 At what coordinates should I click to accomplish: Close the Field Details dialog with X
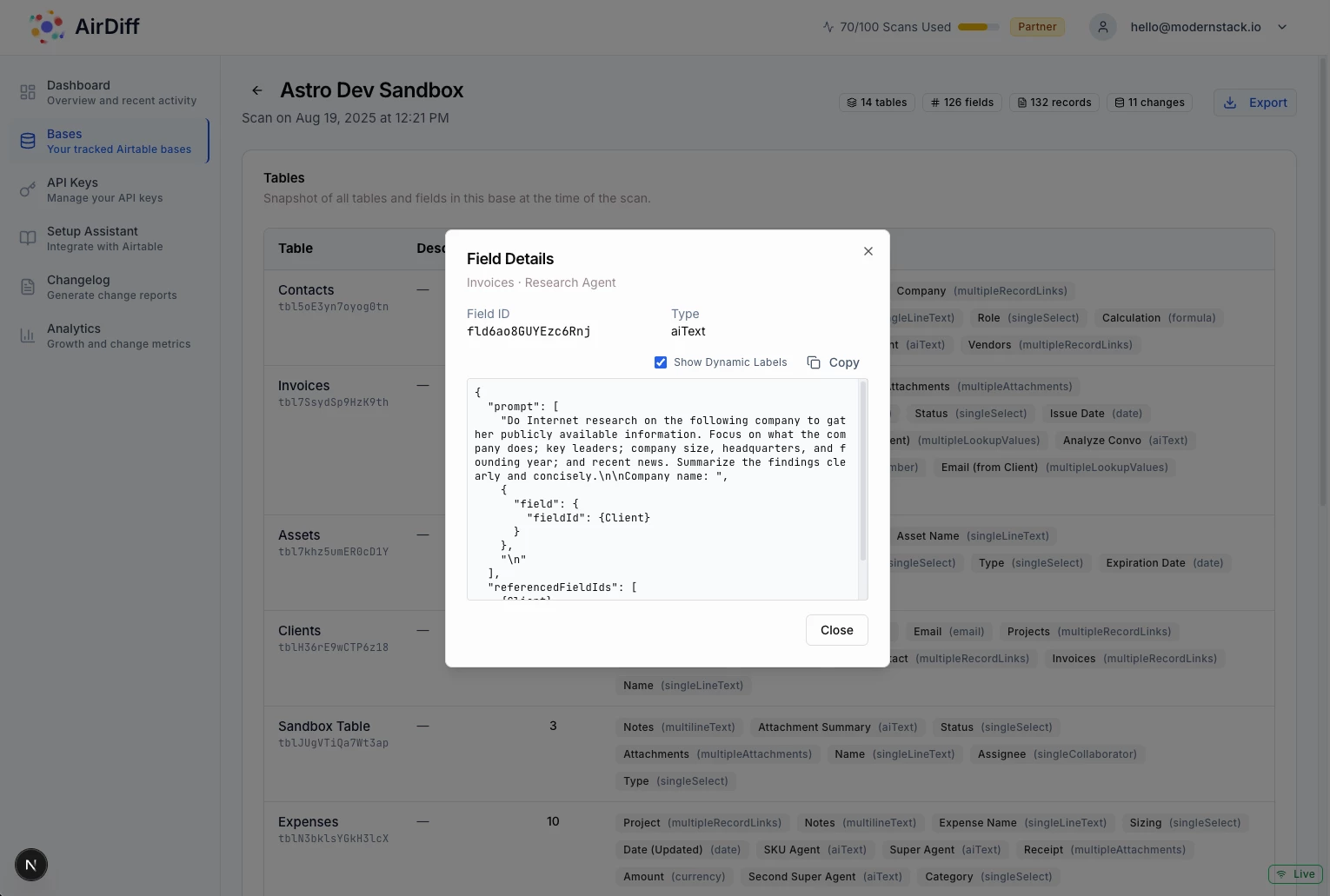pyautogui.click(x=868, y=251)
